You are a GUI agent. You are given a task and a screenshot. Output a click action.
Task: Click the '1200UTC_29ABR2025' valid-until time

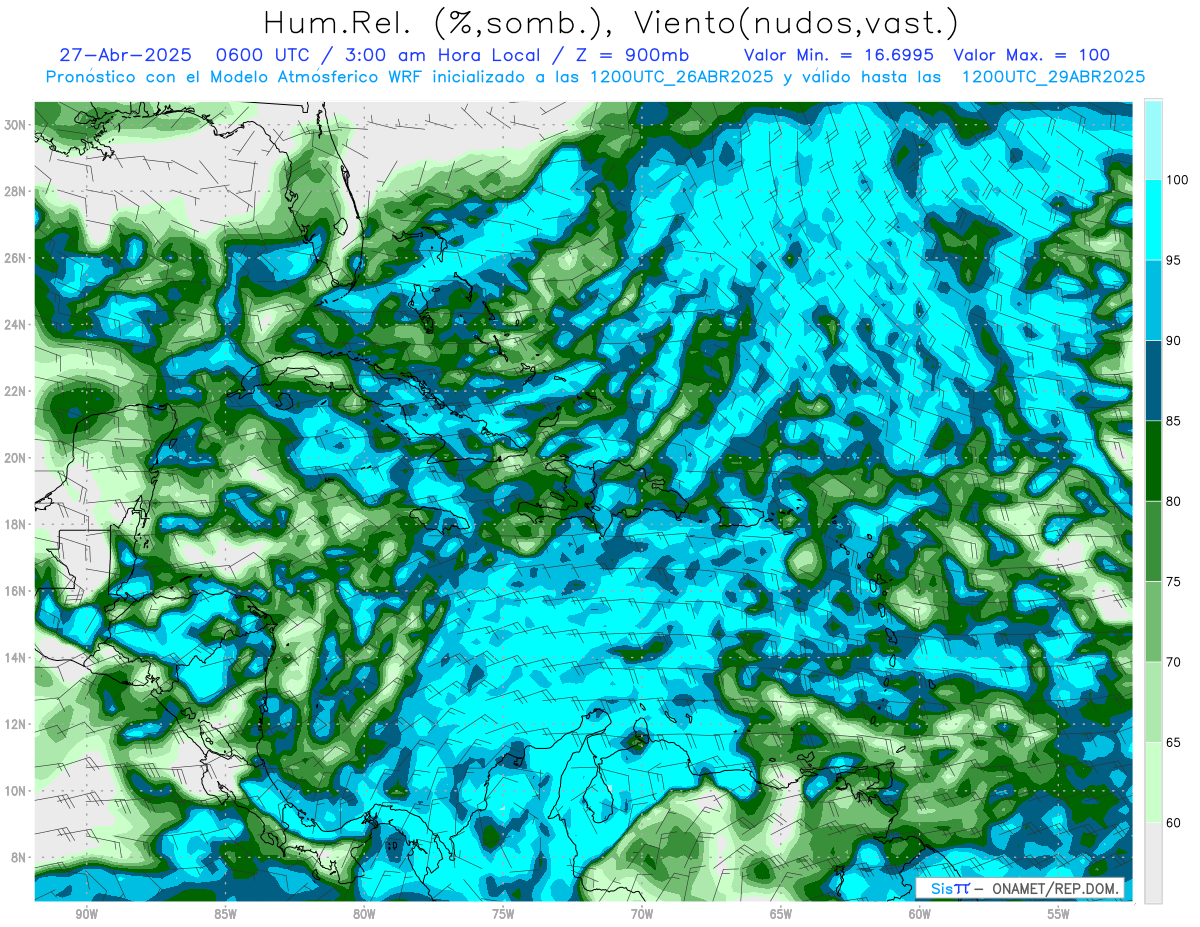click(1052, 77)
